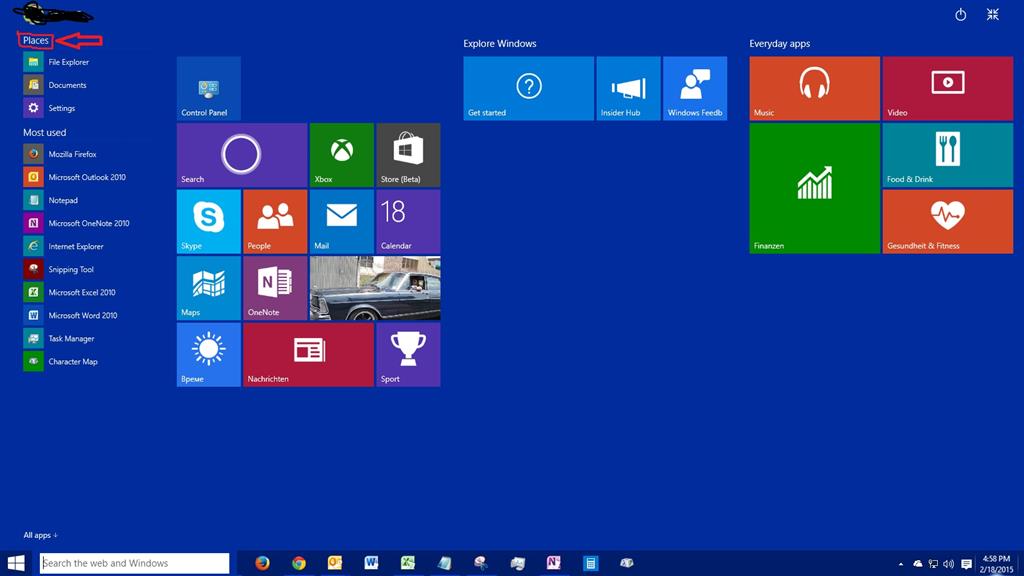The width and height of the screenshot is (1024, 576).
Task: Open OneNote from the taskbar
Action: click(x=554, y=563)
